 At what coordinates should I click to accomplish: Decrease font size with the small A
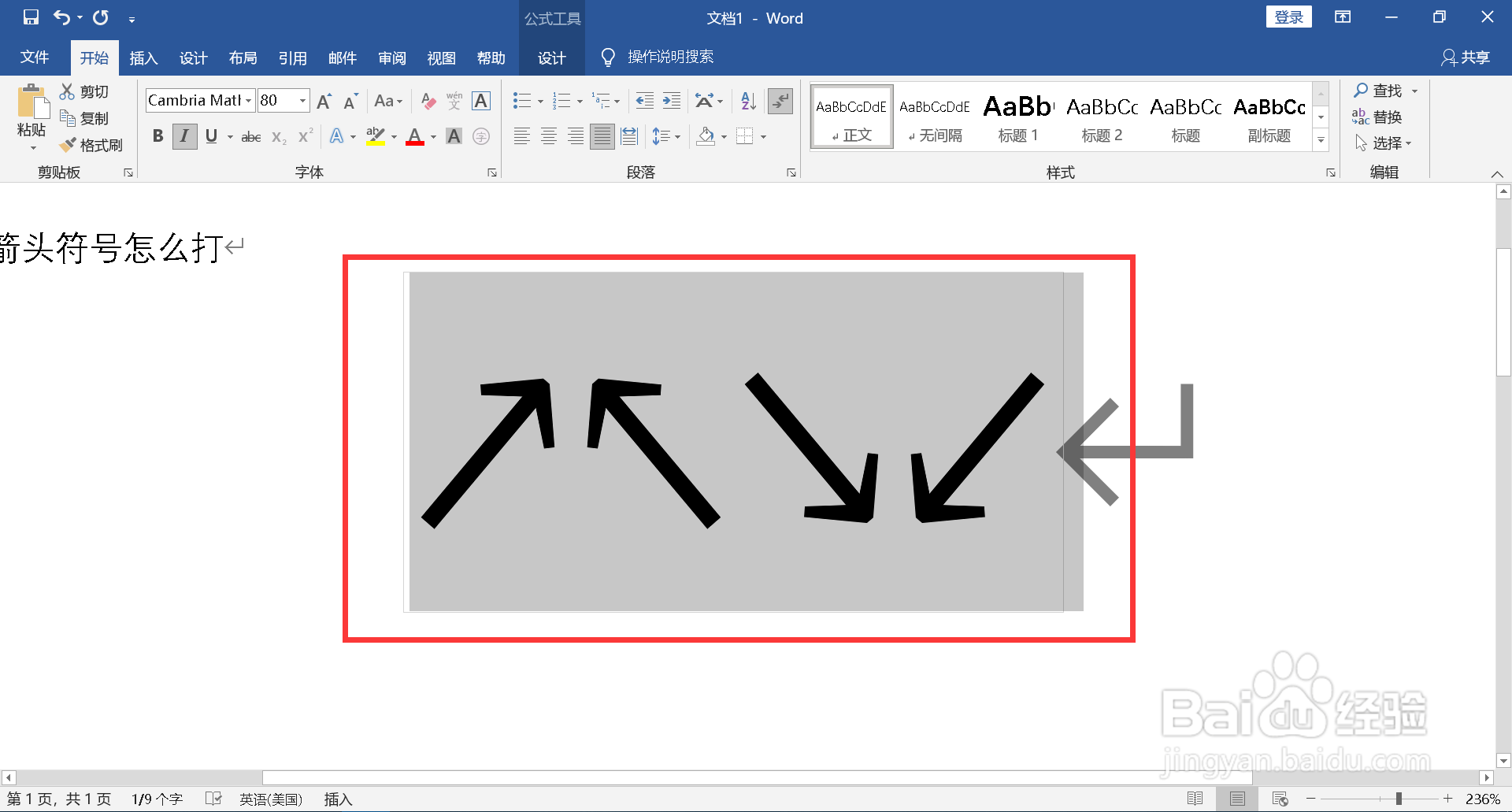(x=350, y=101)
